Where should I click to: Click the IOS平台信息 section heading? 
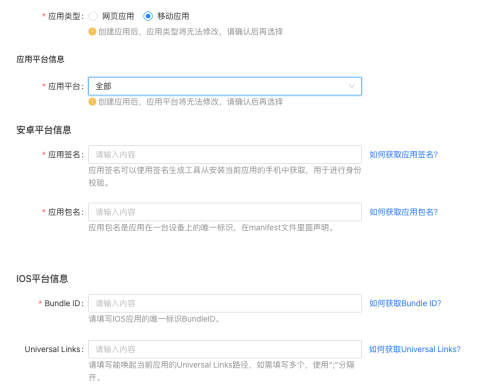pyautogui.click(x=42, y=279)
